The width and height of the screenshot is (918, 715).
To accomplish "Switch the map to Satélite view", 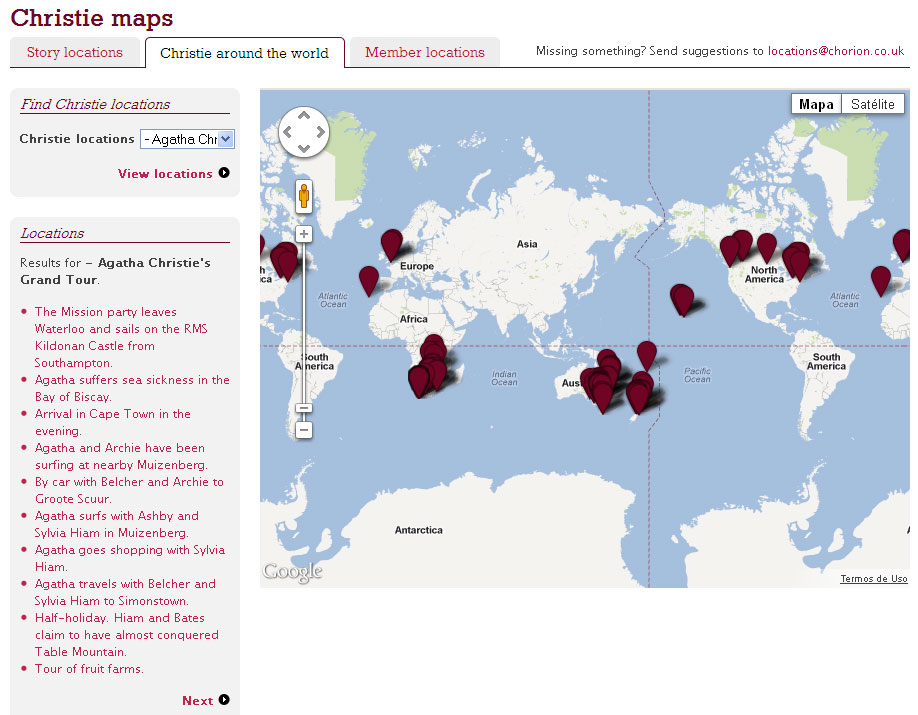I will [x=873, y=104].
